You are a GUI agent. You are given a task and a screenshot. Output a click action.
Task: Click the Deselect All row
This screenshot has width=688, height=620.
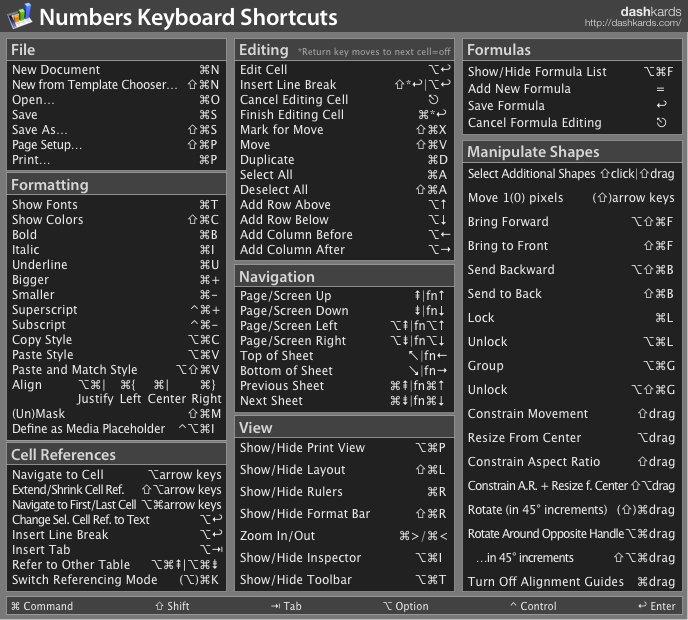pos(344,190)
